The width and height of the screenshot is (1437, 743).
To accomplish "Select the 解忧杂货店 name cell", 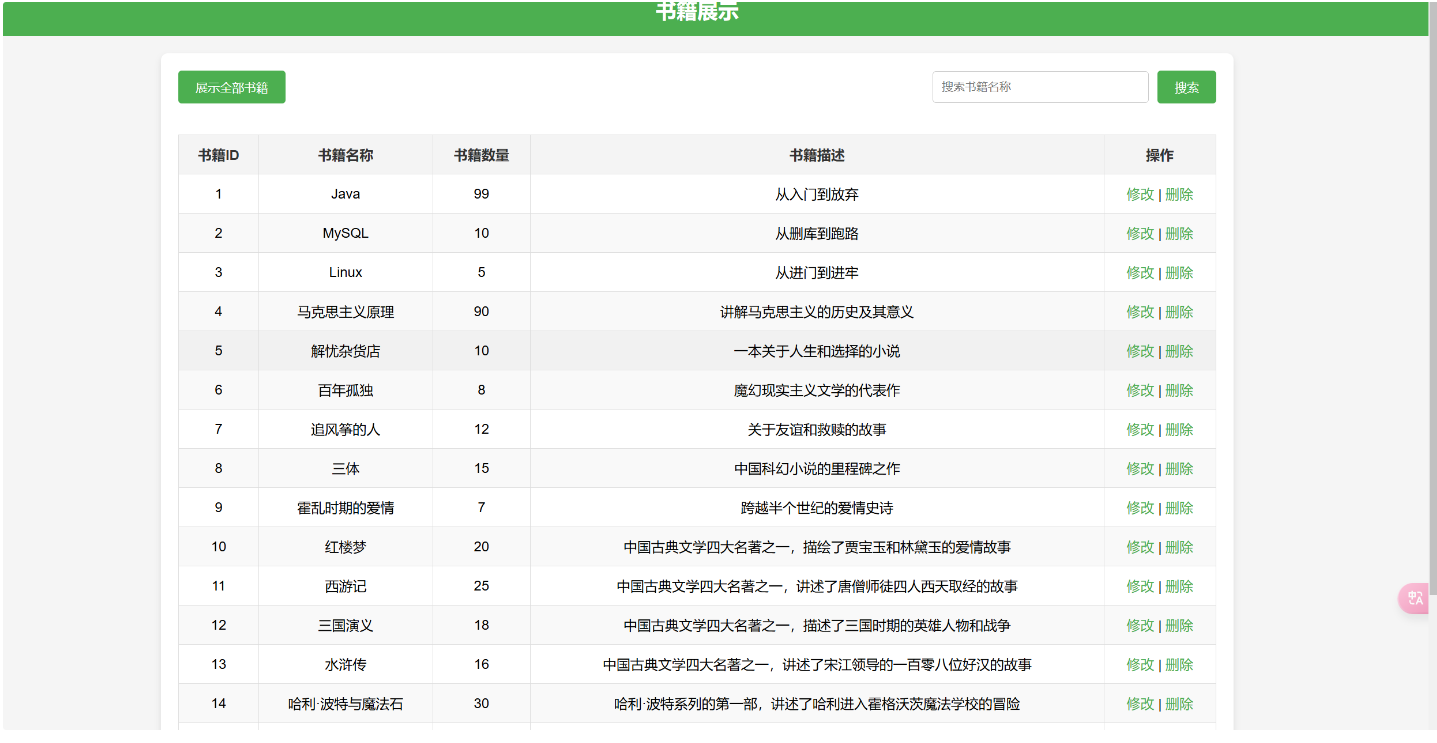I will [x=346, y=351].
